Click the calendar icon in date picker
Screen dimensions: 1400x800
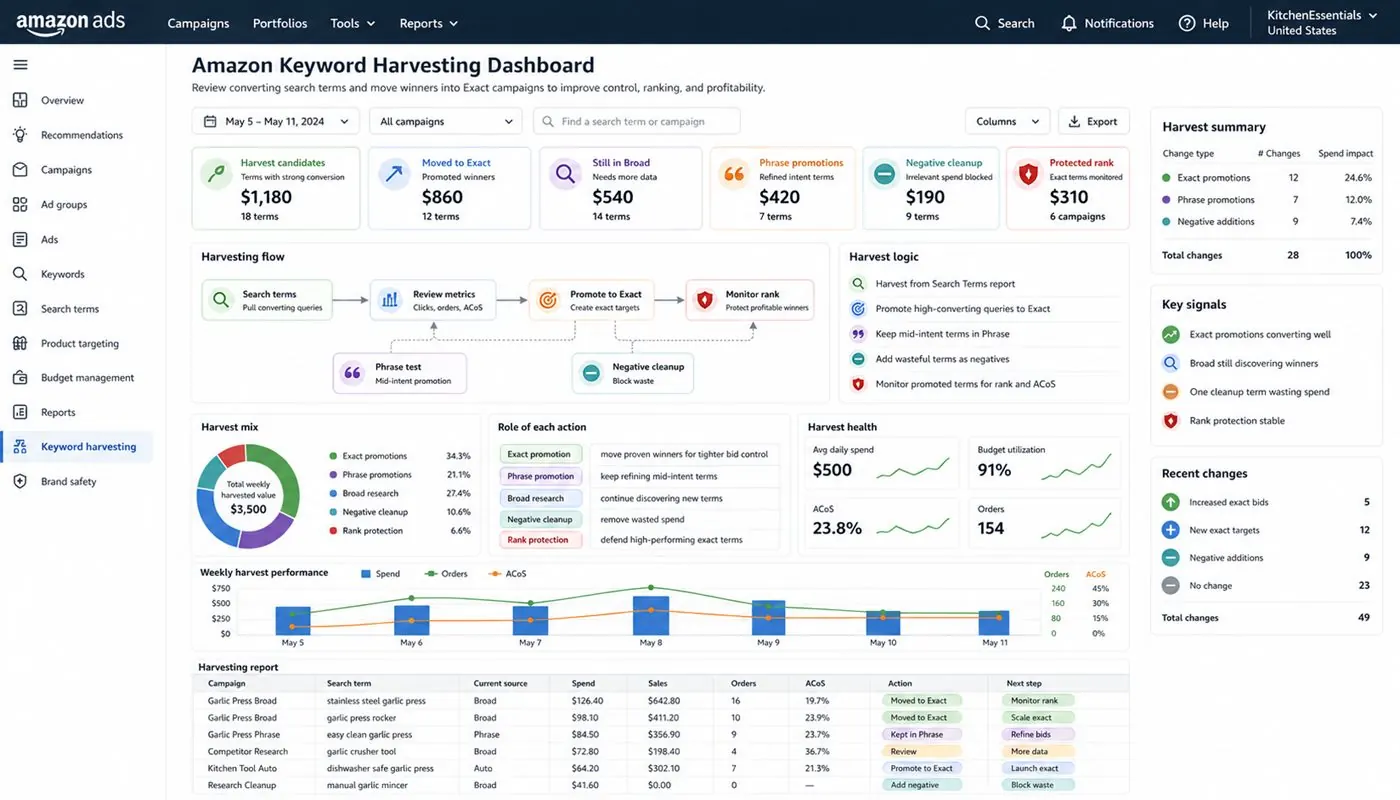(x=210, y=121)
